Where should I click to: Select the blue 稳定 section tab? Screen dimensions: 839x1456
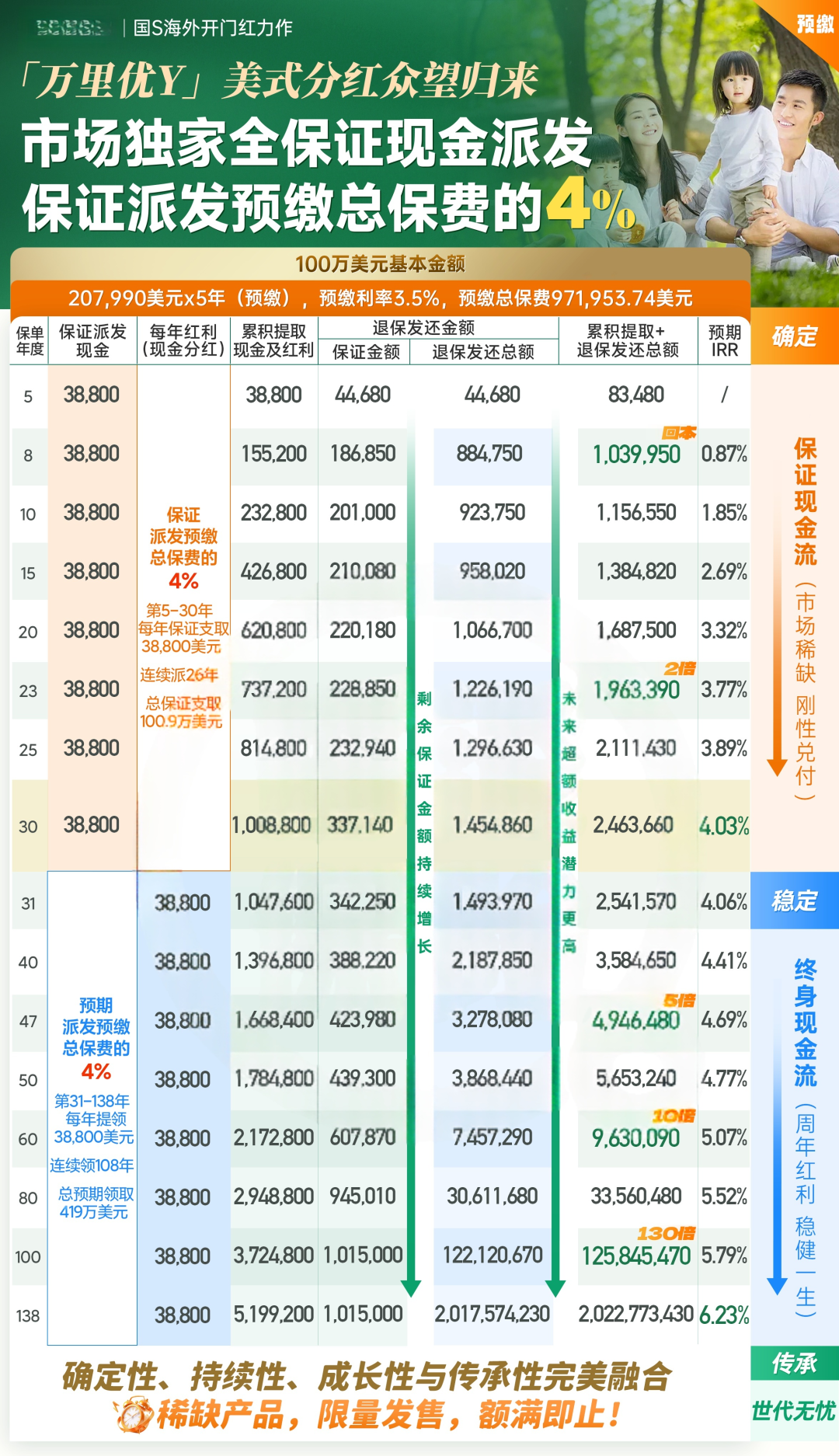point(794,900)
